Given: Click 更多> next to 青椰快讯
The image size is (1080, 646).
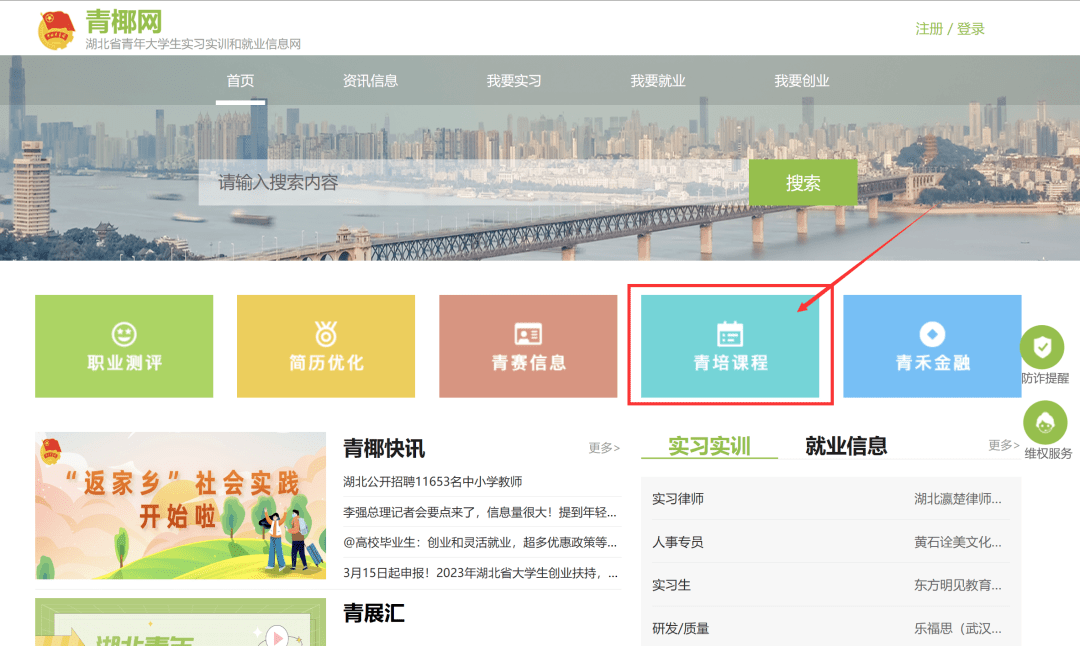Looking at the screenshot, I should point(605,449).
